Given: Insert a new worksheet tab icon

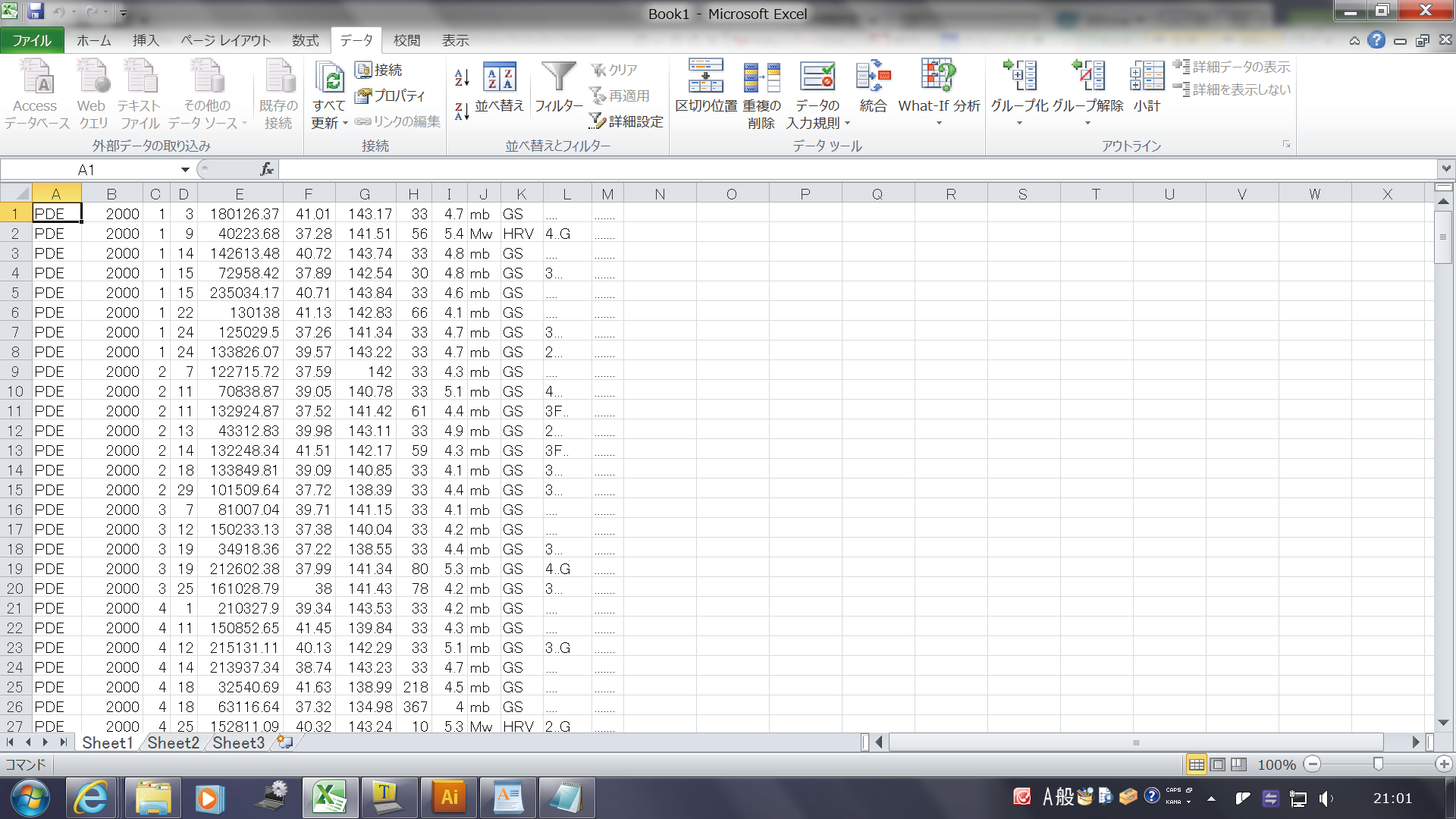Looking at the screenshot, I should click(x=285, y=742).
